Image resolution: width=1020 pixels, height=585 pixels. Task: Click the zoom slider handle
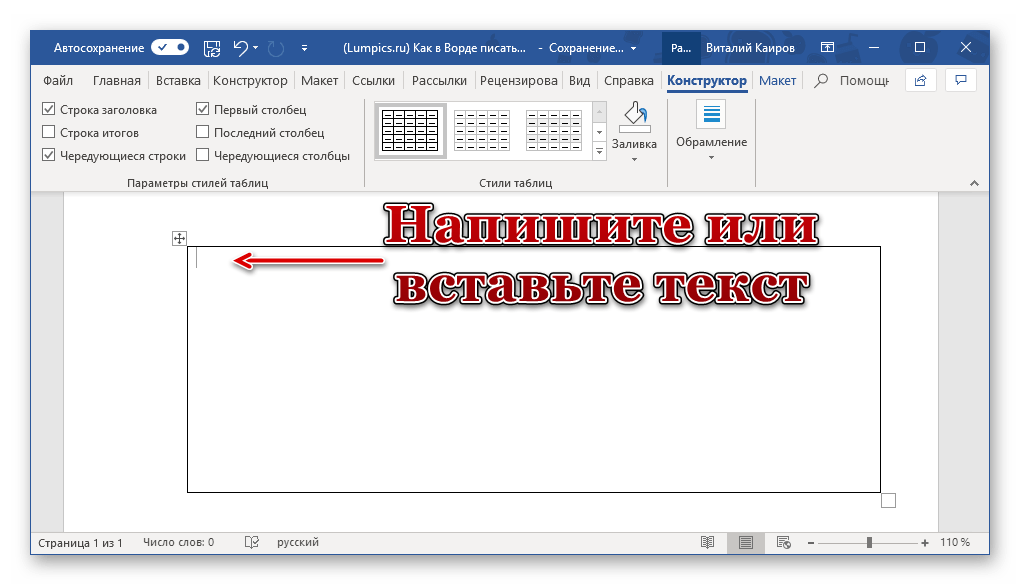pos(869,542)
